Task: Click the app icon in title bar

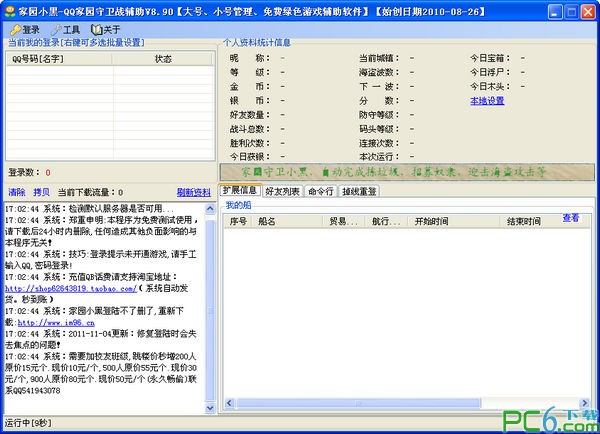Action: pyautogui.click(x=10, y=11)
